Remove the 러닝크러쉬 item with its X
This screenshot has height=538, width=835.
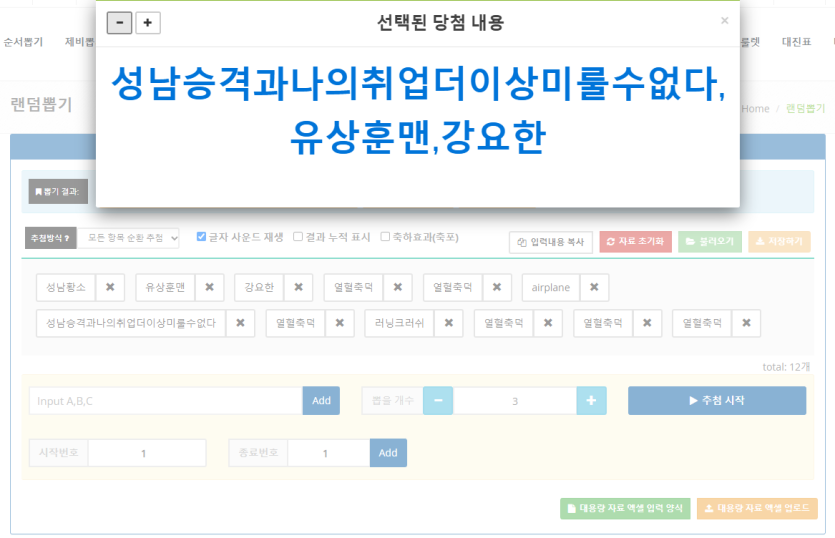click(x=448, y=323)
